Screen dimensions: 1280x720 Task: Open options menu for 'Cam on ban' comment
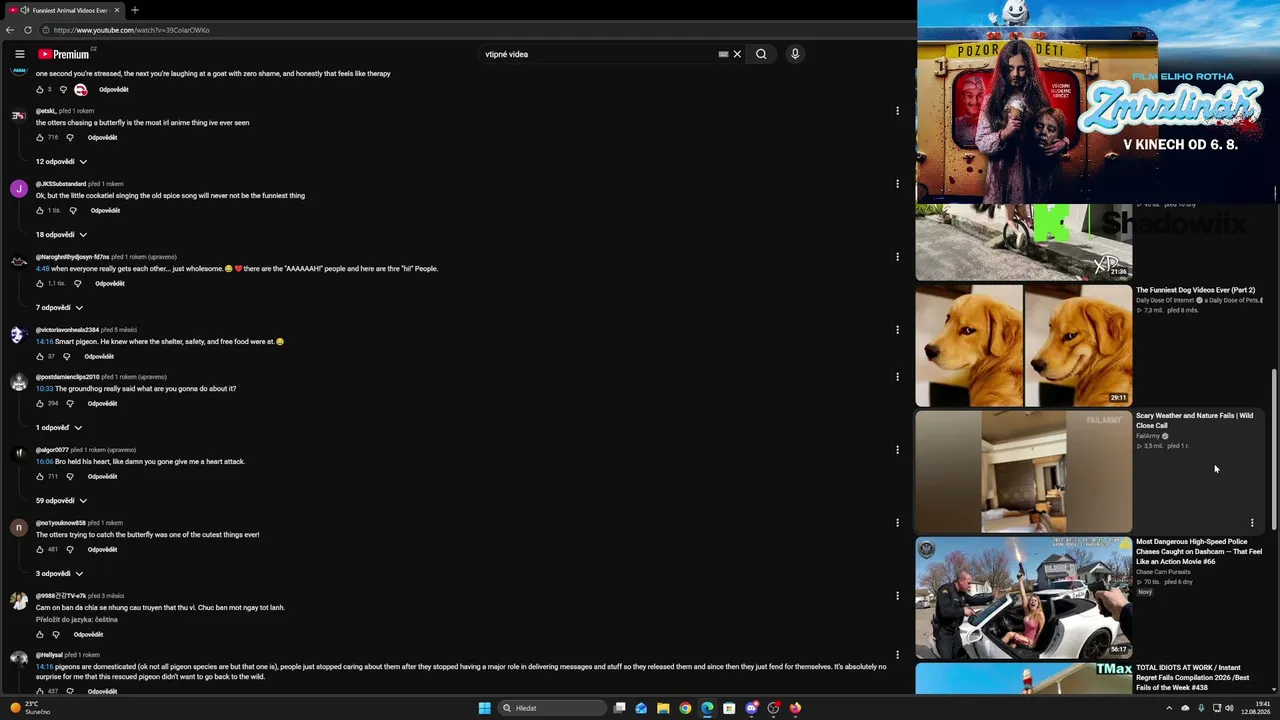[897, 596]
